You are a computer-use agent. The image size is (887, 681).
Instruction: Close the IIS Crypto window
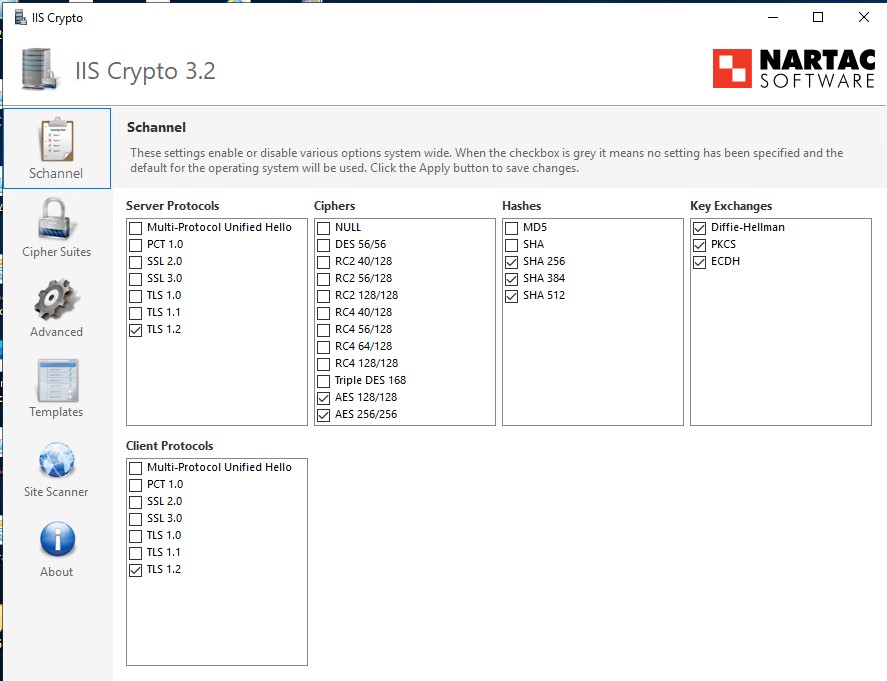click(863, 18)
